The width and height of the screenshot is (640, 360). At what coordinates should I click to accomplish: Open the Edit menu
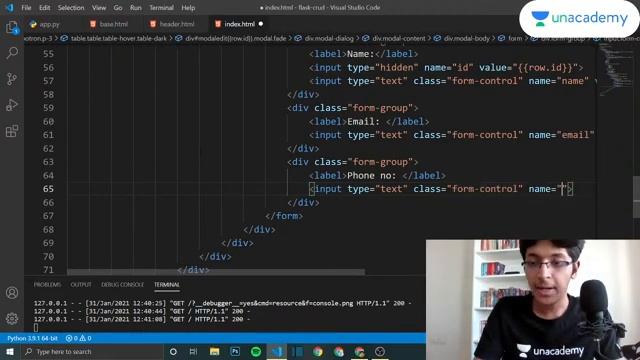pyautogui.click(x=44, y=8)
